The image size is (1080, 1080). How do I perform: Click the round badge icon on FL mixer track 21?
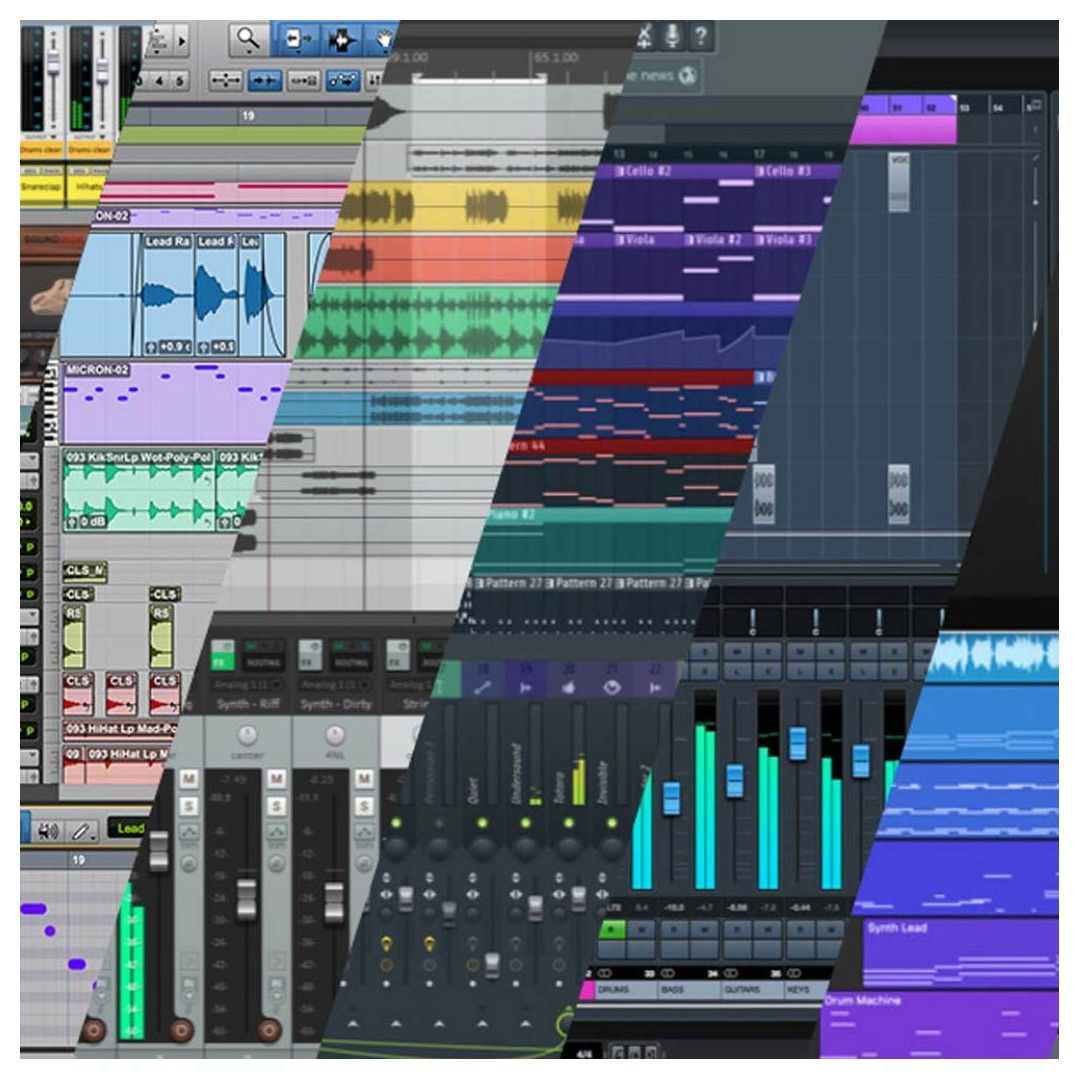(x=612, y=687)
